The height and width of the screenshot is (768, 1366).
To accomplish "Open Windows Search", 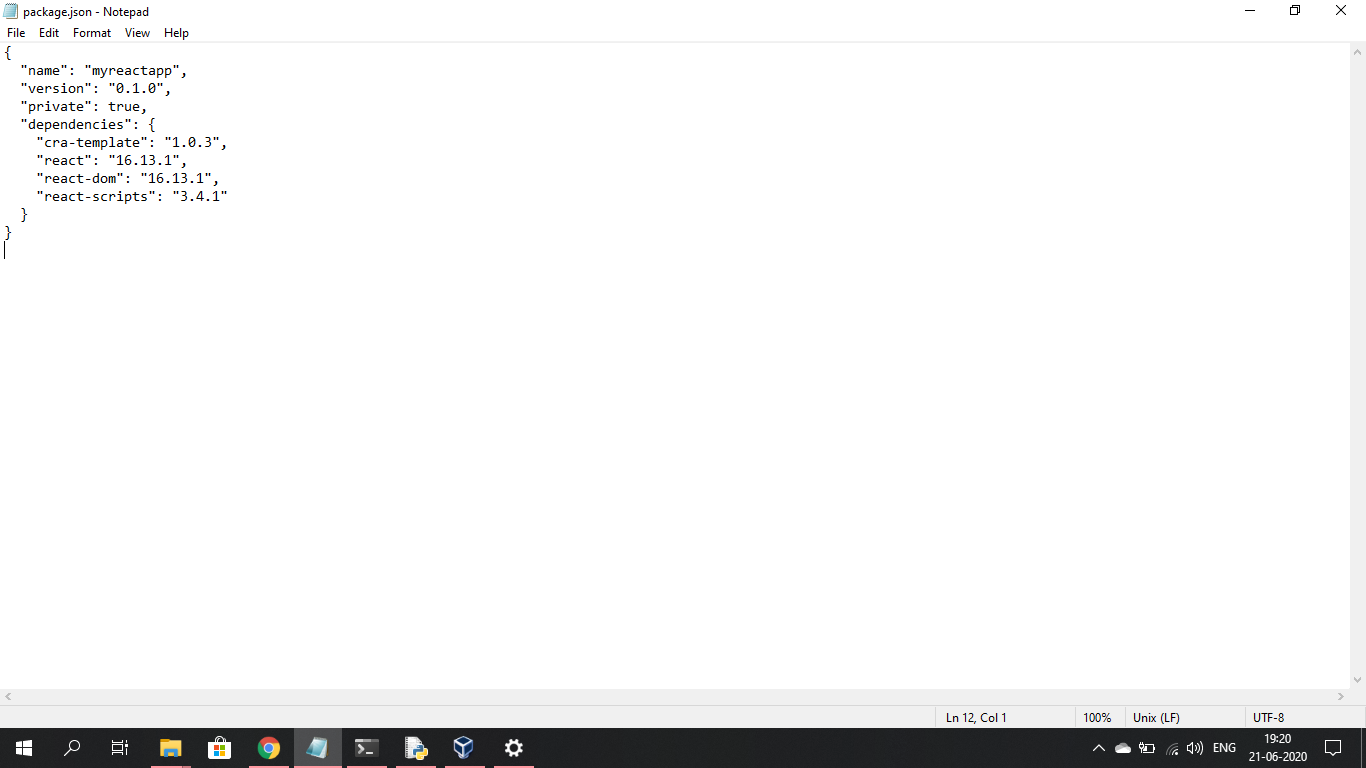I will (x=71, y=748).
